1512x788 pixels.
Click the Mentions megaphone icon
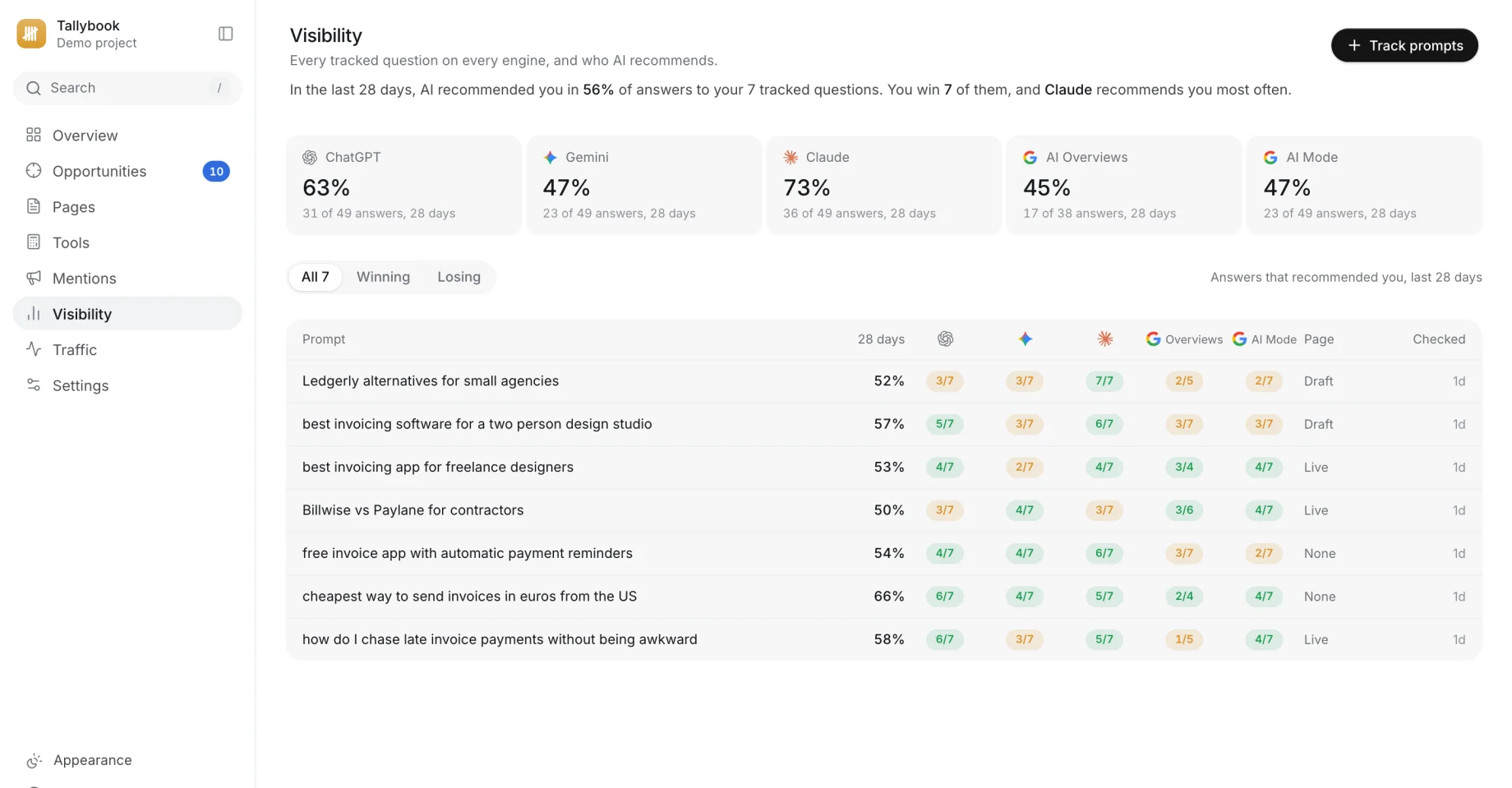34,278
